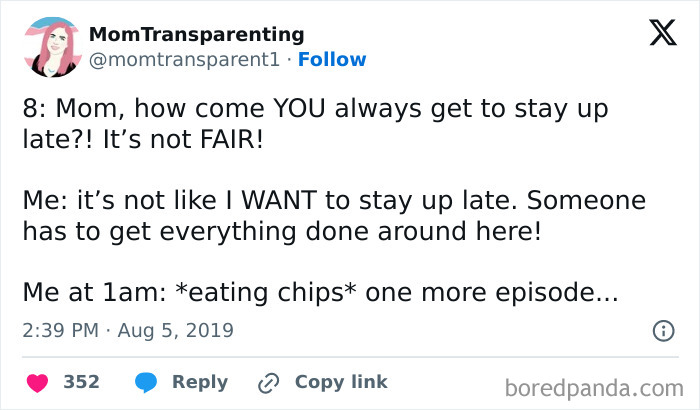This screenshot has height=410, width=700.
Task: Click the Copy link text
Action: click(x=341, y=382)
